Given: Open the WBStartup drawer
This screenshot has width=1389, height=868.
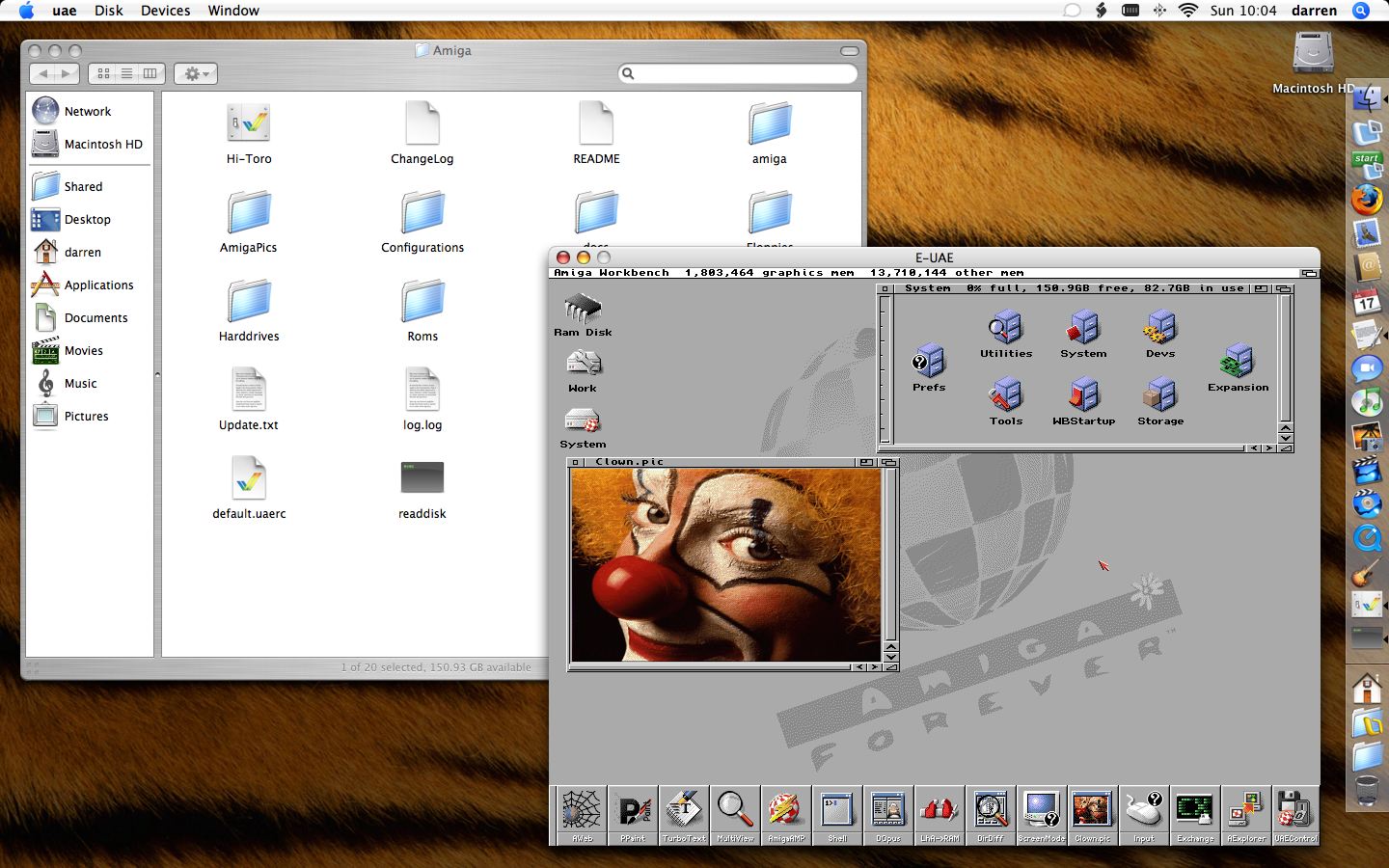Looking at the screenshot, I should pos(1083,401).
